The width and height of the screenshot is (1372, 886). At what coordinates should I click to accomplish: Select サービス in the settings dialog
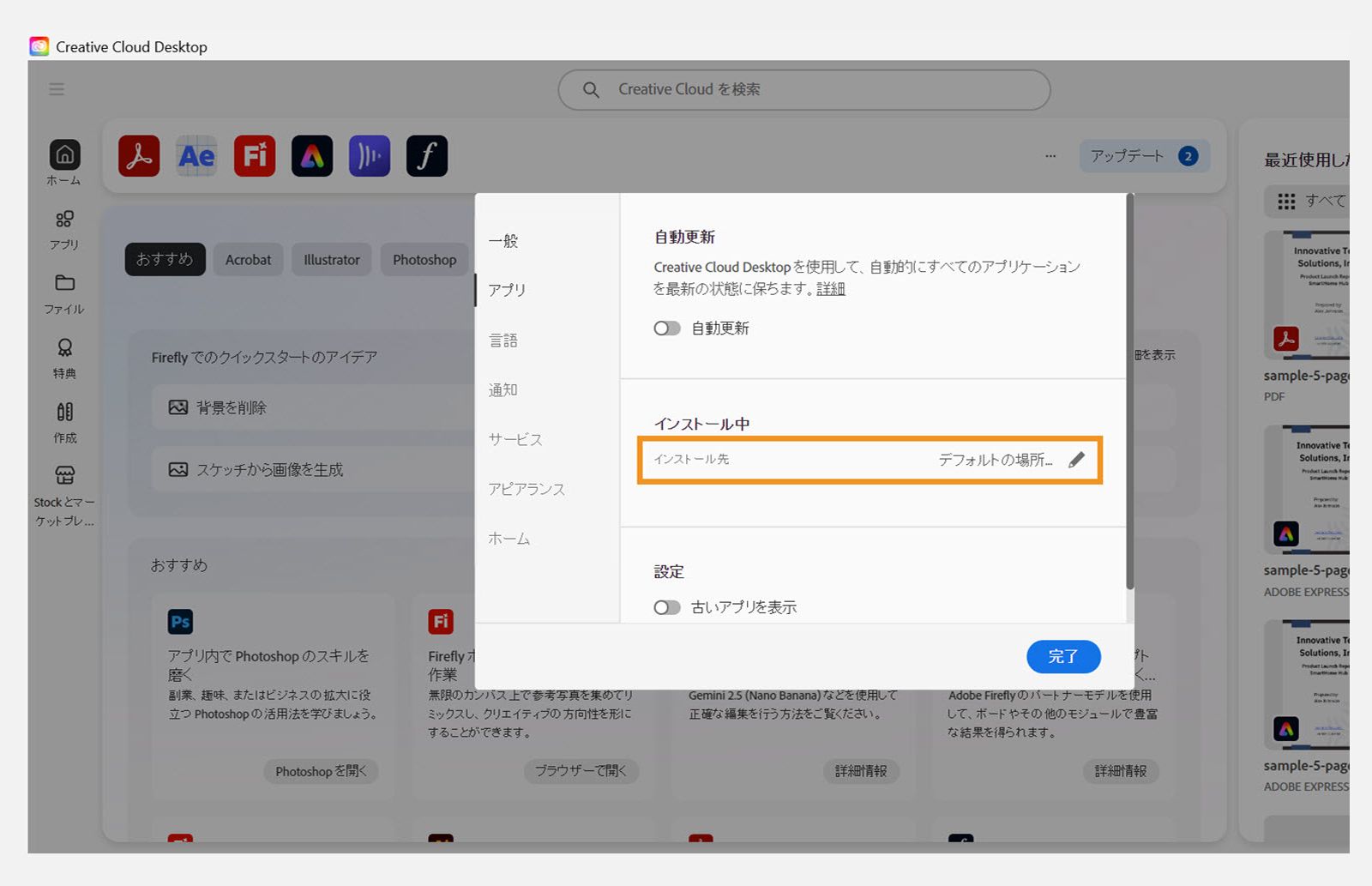[515, 439]
